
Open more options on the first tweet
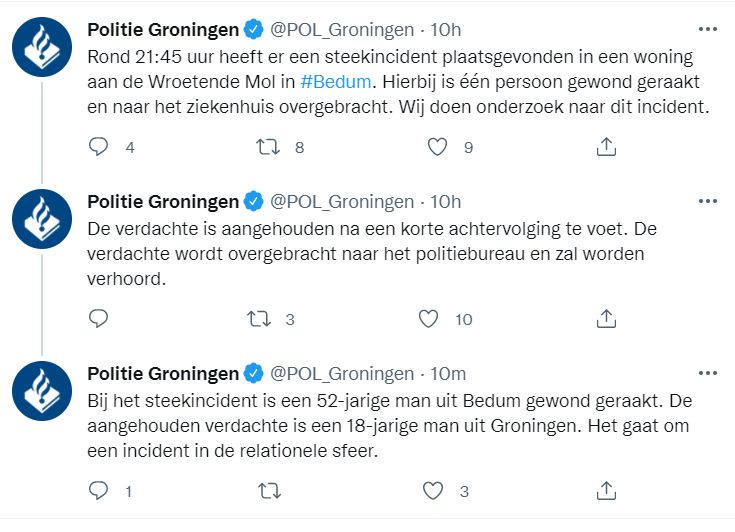[x=707, y=29]
